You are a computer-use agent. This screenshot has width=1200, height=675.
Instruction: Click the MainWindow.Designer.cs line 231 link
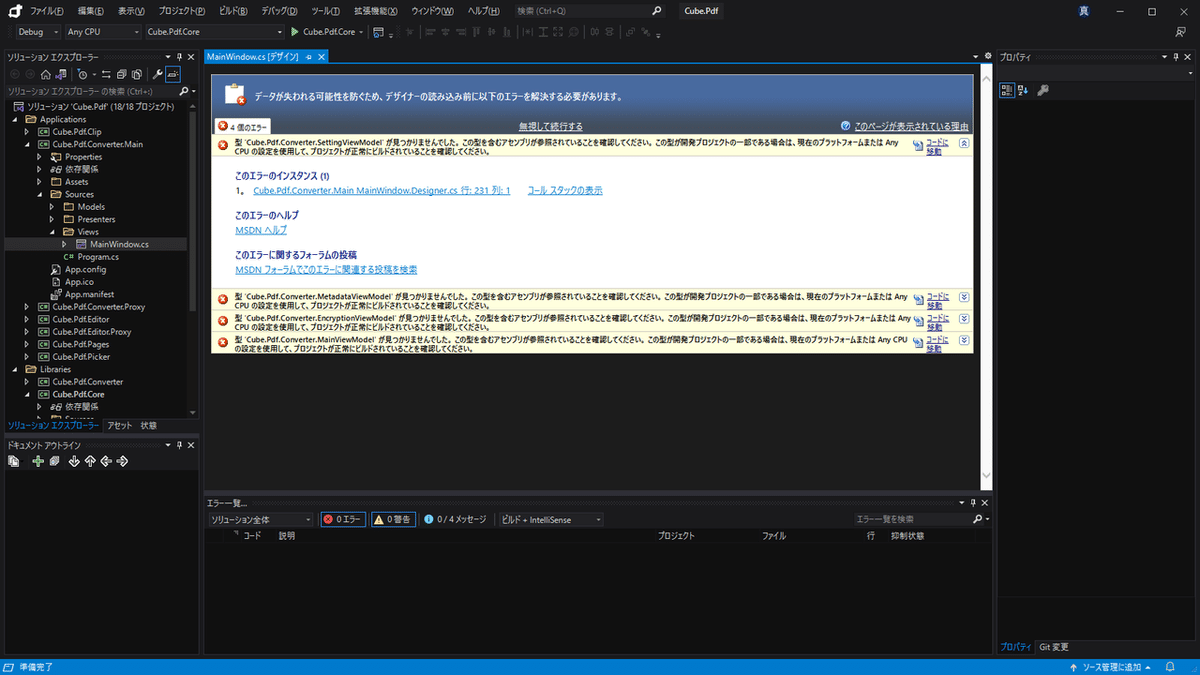point(381,190)
